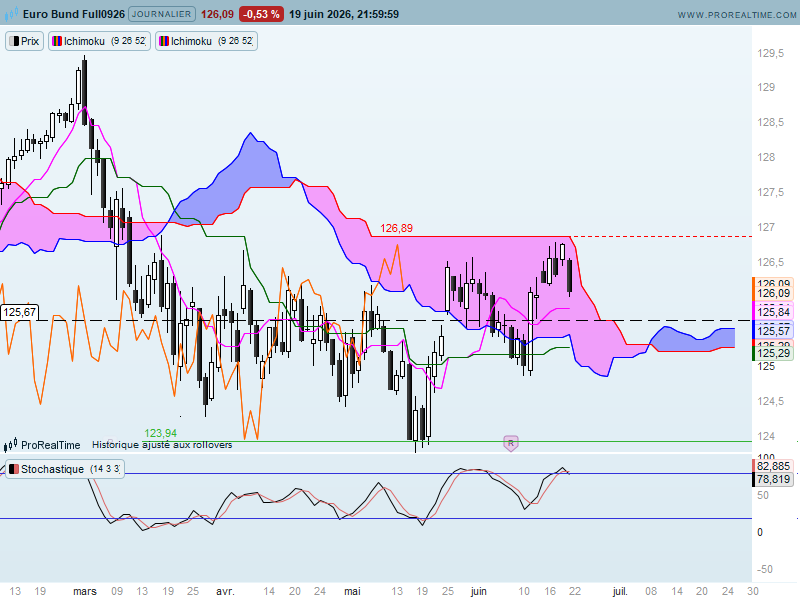Open Stochastique (14 3 3) settings

coord(65,469)
